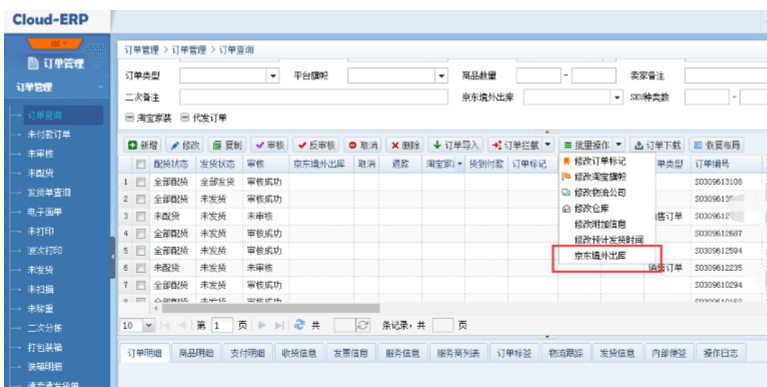Viewport: 767px width, 387px height.
Task: Select the row 3 checkbox
Action: (141, 216)
